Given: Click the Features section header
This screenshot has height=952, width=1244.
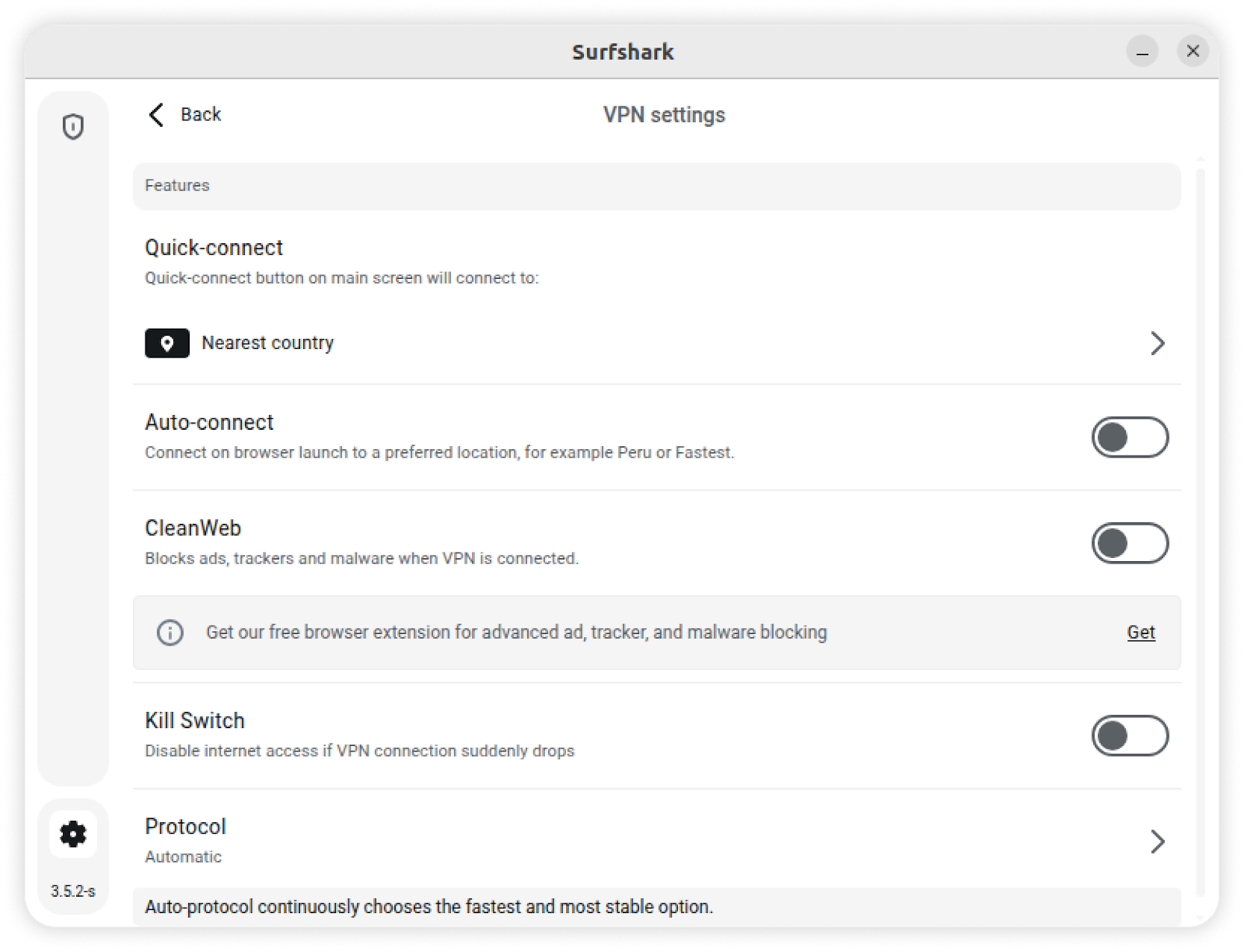Looking at the screenshot, I should tap(177, 186).
